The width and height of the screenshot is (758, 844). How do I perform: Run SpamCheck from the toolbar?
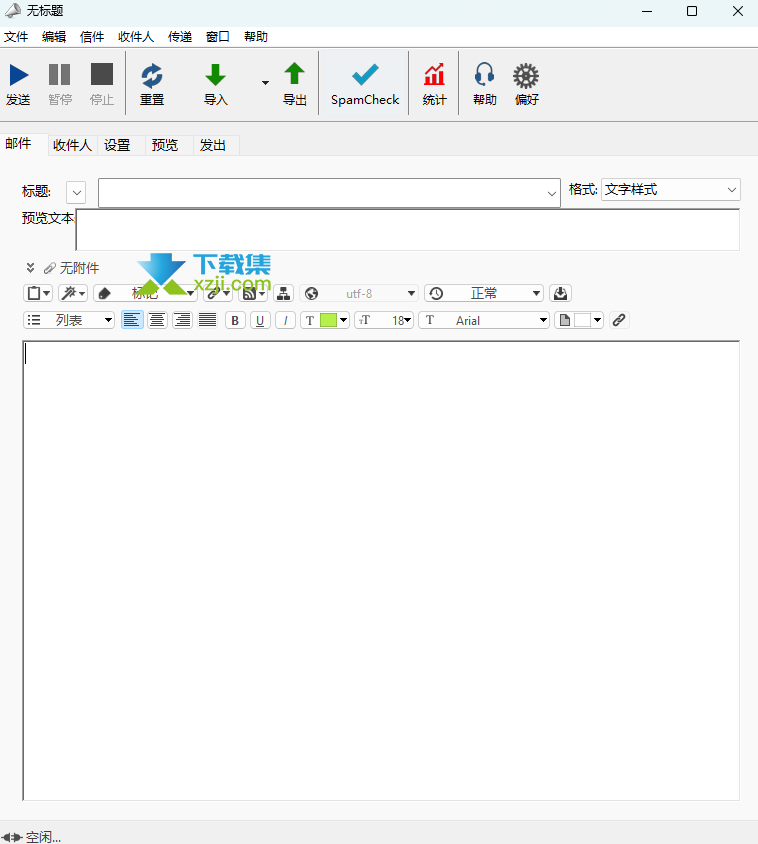click(365, 83)
